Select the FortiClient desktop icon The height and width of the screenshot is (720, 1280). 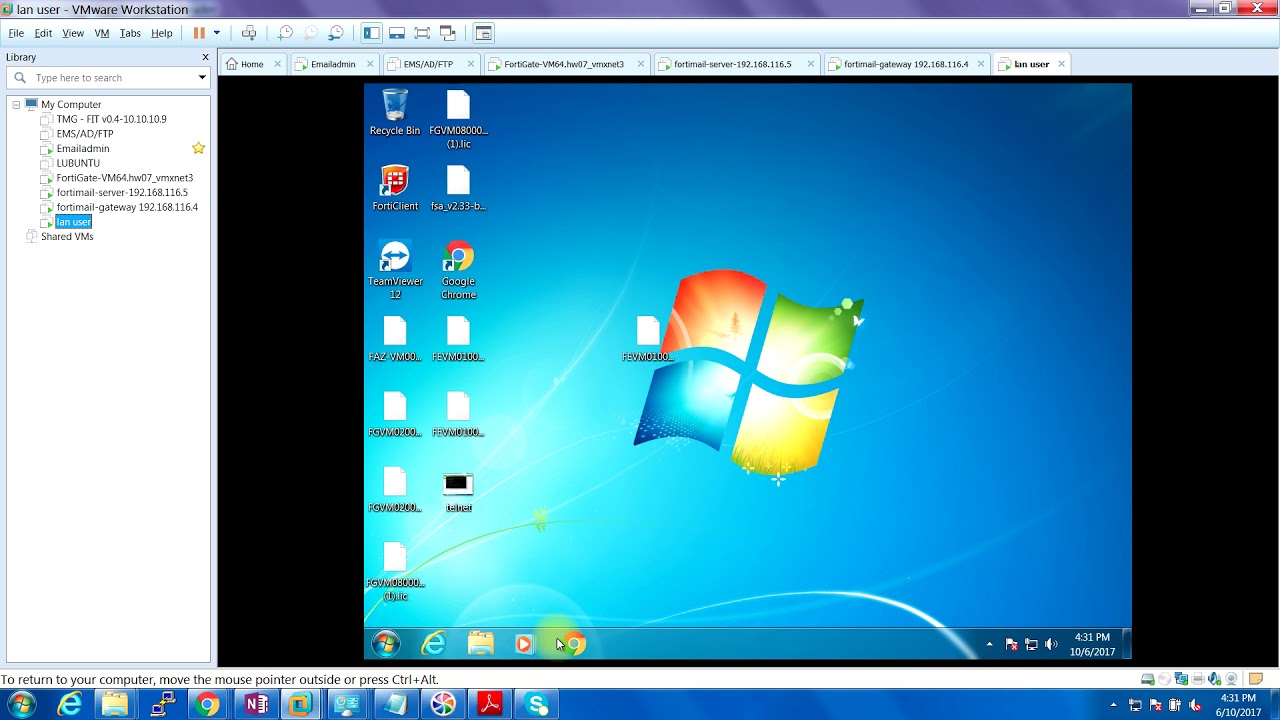[395, 188]
